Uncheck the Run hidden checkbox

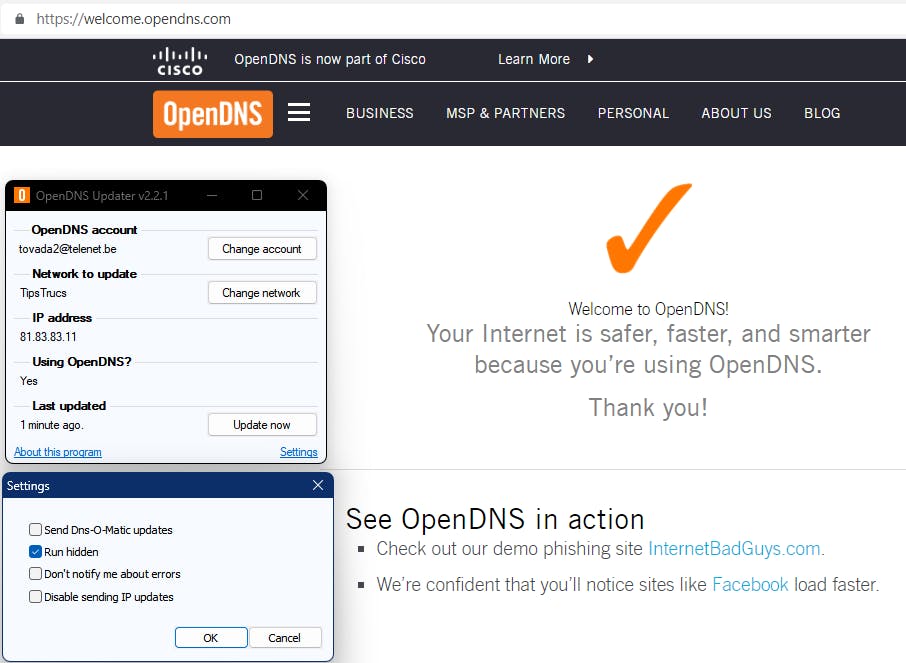pyautogui.click(x=35, y=551)
